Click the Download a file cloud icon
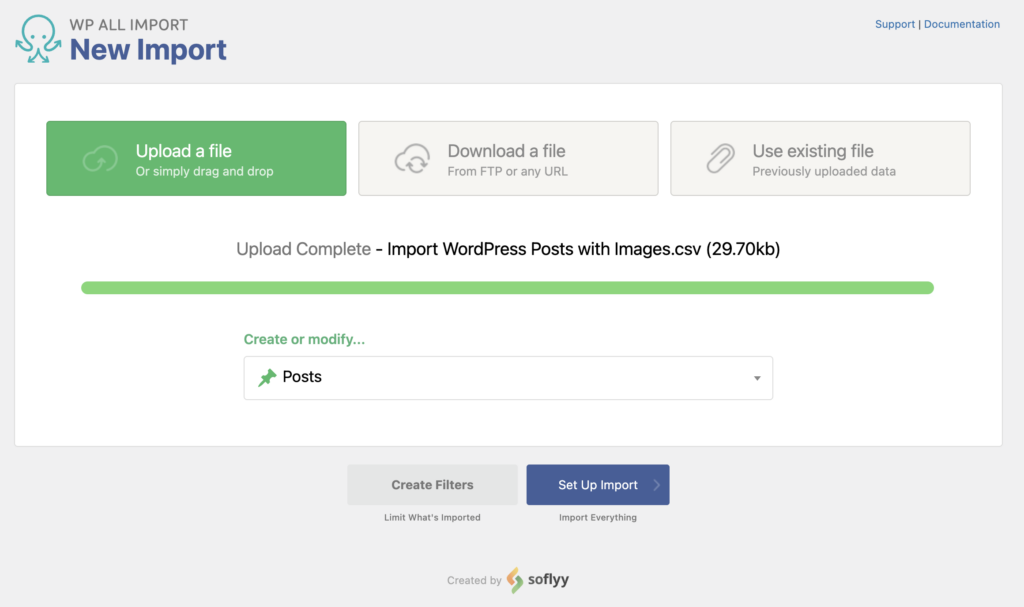 tap(413, 158)
